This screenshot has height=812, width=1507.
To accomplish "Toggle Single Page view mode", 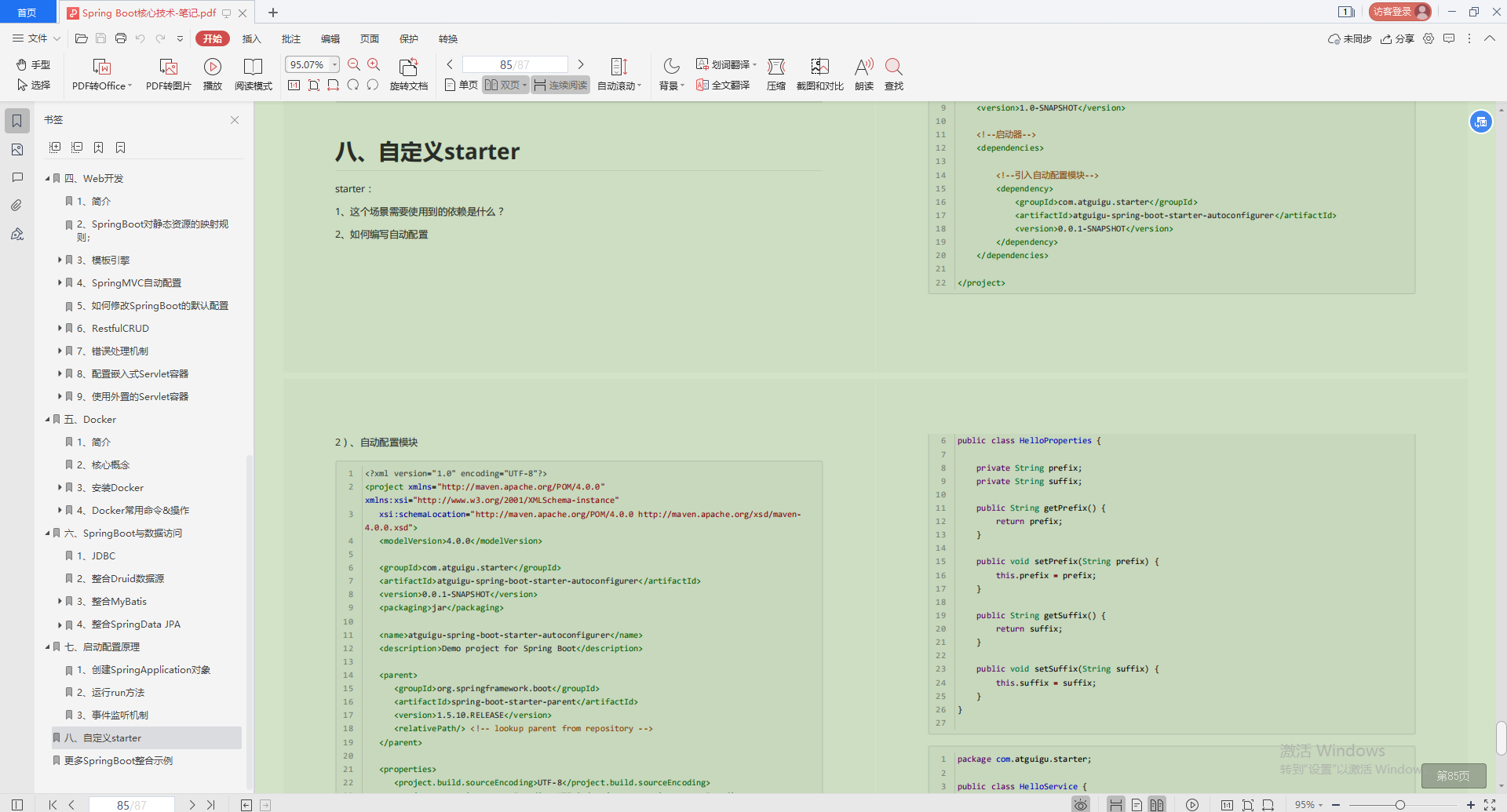I will coord(461,85).
